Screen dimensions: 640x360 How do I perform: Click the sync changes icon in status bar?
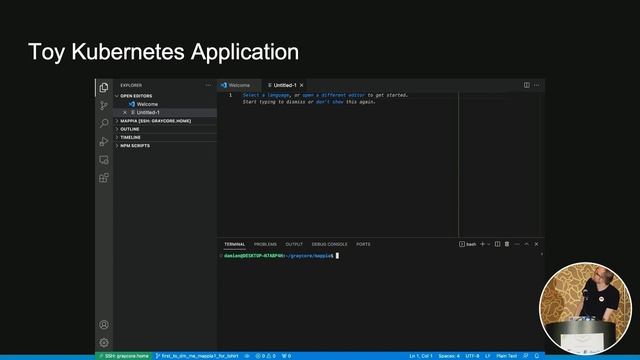247,356
